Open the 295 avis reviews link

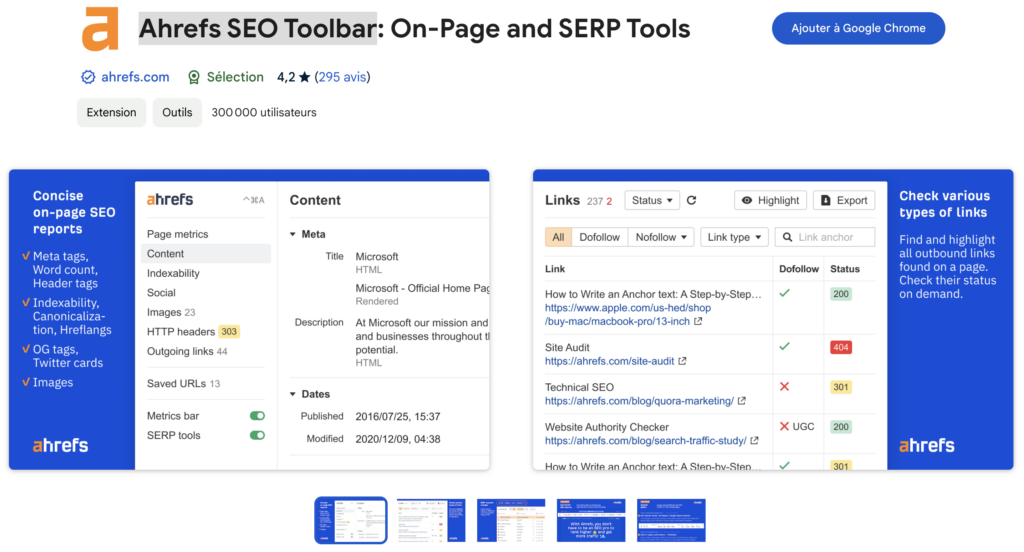click(342, 77)
